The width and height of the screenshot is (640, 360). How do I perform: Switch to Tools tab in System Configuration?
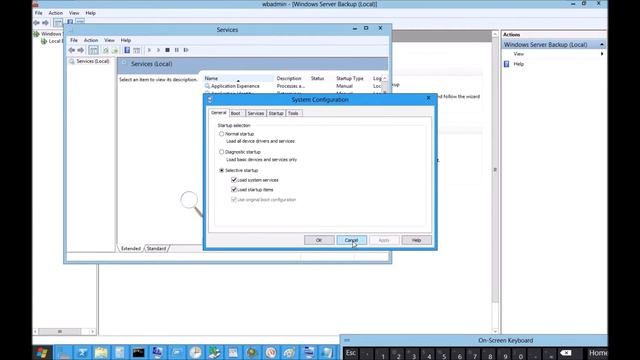coord(293,113)
